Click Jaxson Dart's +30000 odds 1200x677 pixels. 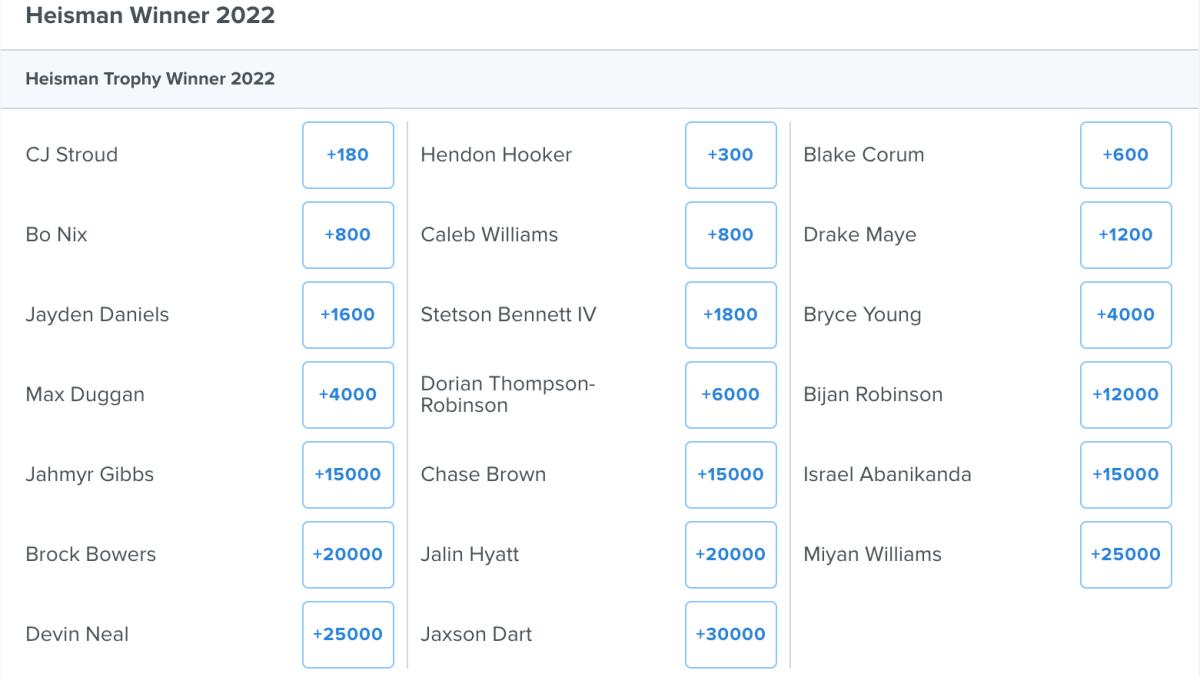[730, 634]
